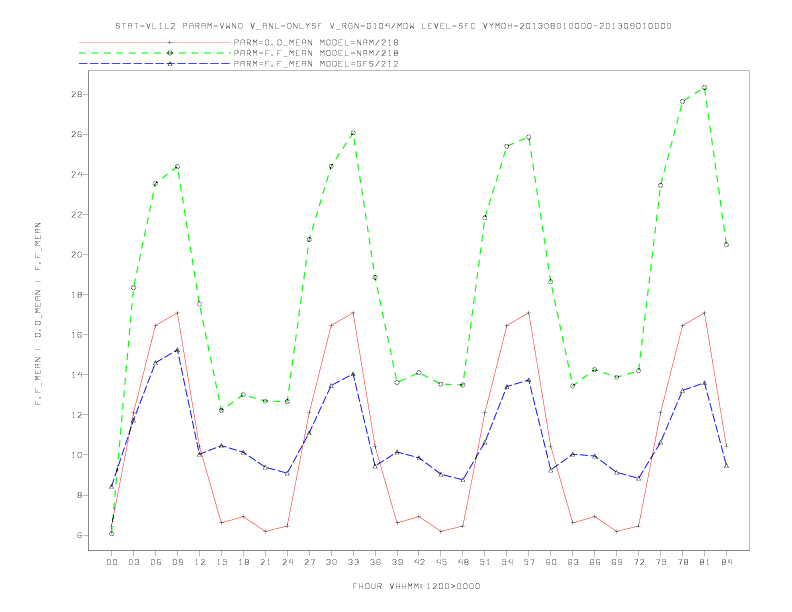This screenshot has height=612, width=792.
Task: Click x-axis tick label 54
Action: click(x=507, y=562)
